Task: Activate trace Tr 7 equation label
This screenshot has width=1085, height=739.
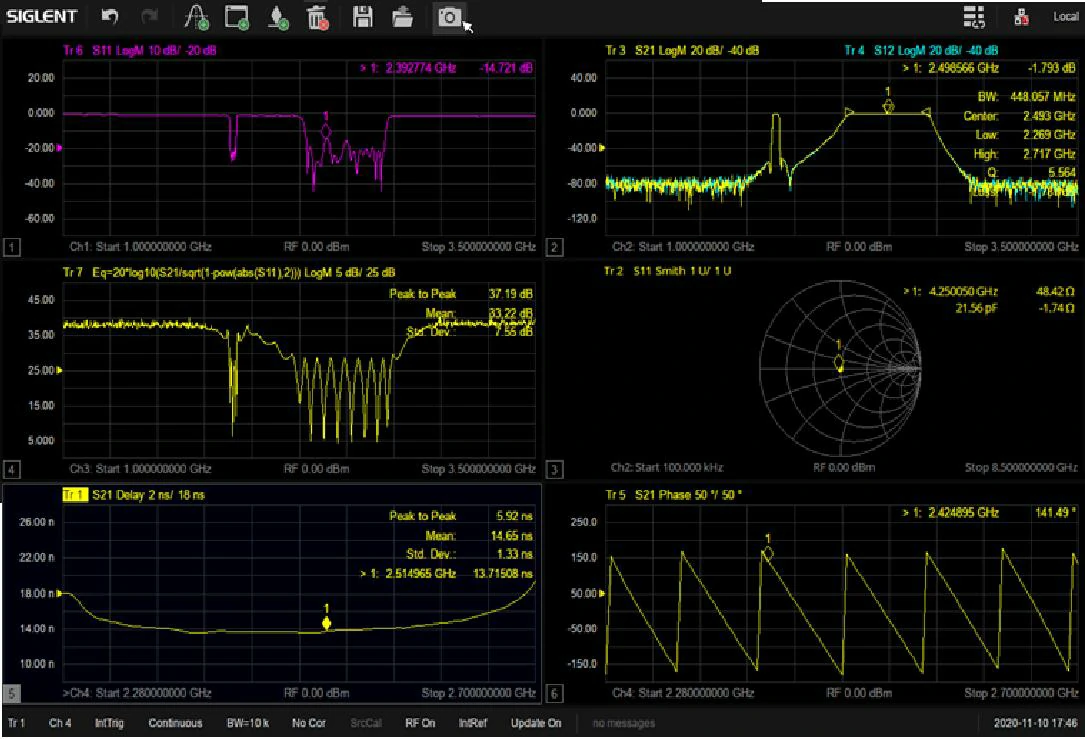Action: coord(229,273)
